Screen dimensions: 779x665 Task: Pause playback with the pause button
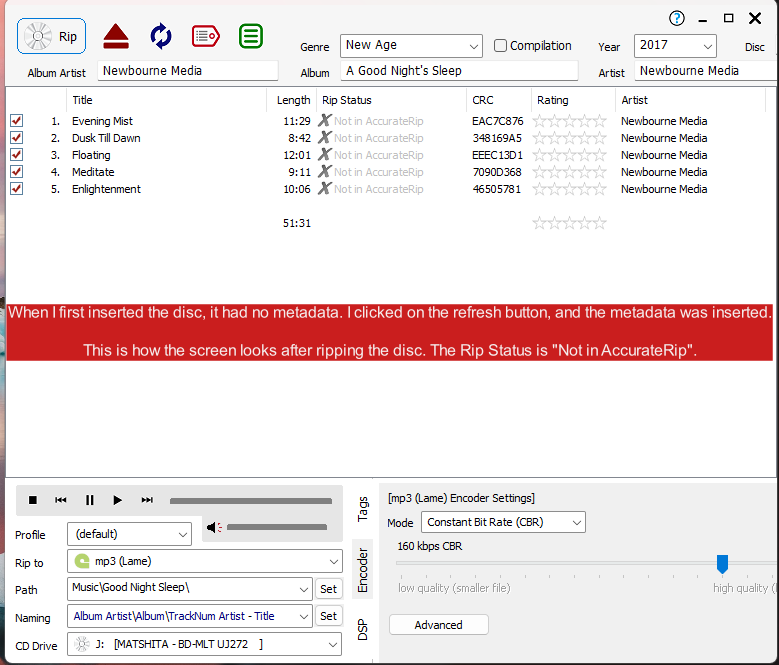coord(89,500)
